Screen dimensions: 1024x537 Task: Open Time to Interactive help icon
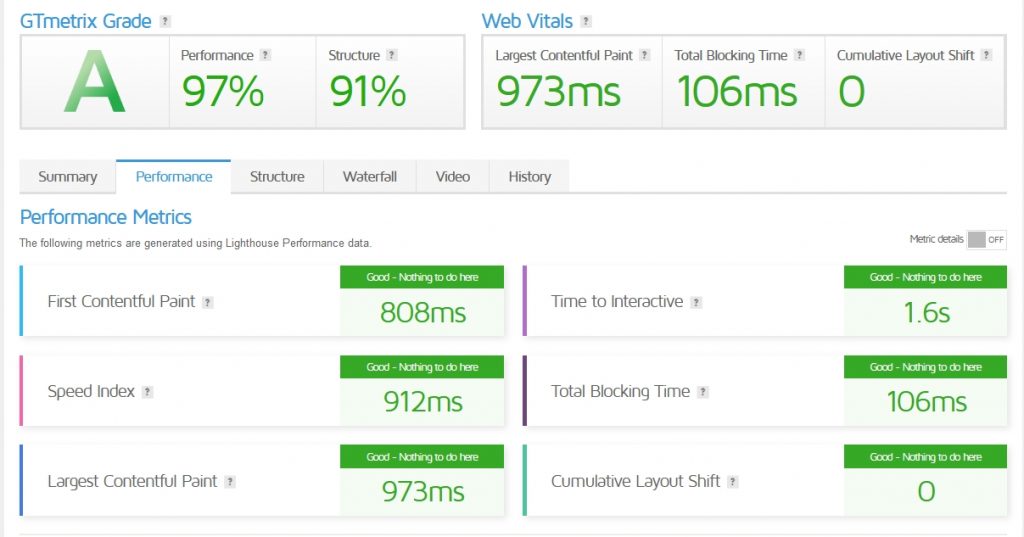[x=696, y=302]
